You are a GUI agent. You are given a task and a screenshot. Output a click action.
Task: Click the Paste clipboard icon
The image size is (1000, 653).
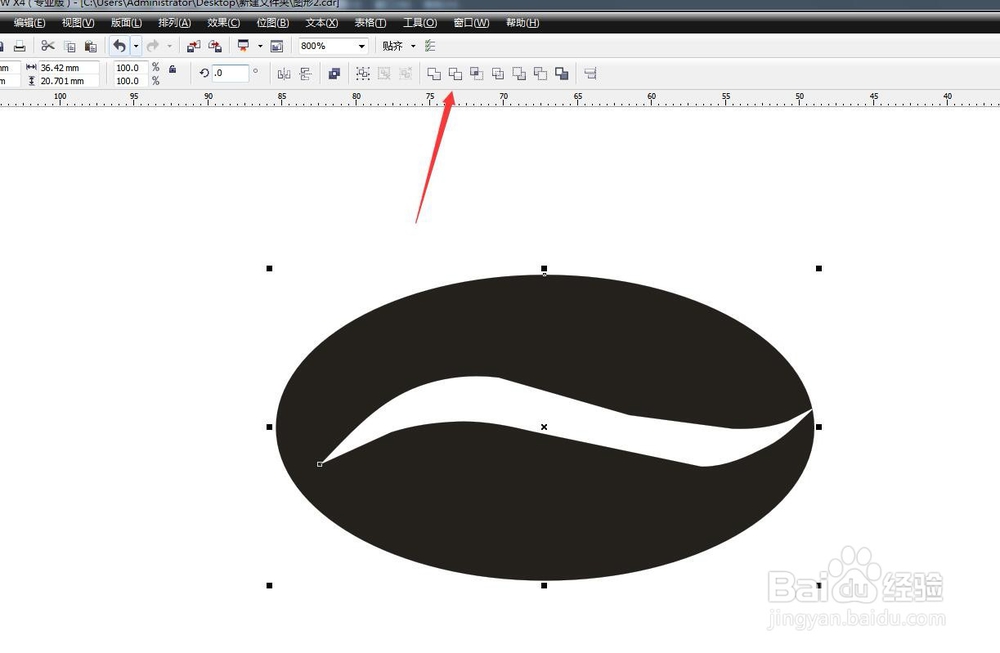tap(91, 47)
